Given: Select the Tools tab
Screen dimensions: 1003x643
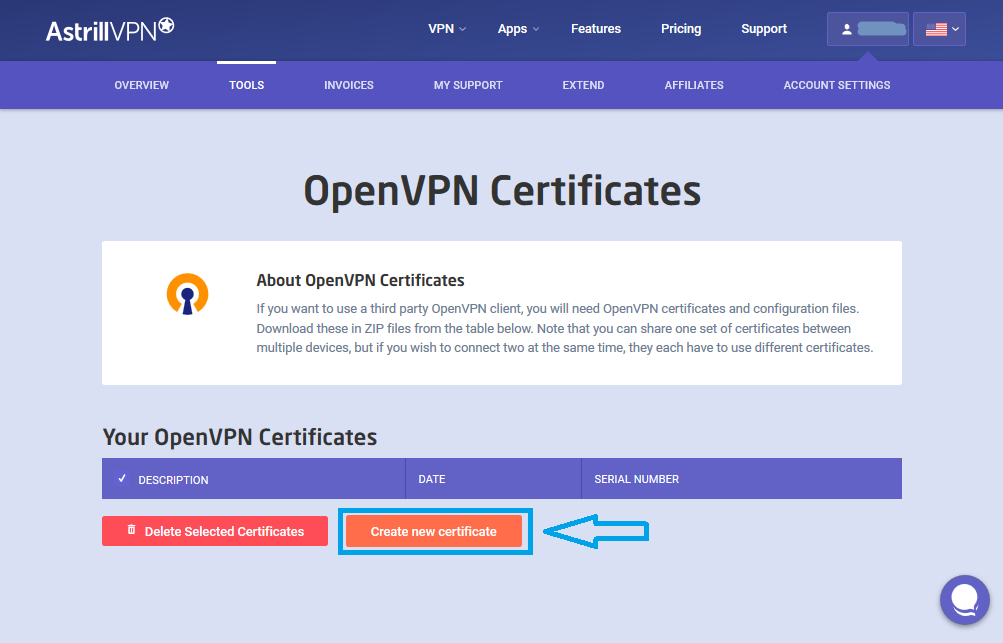Looking at the screenshot, I should 246,85.
